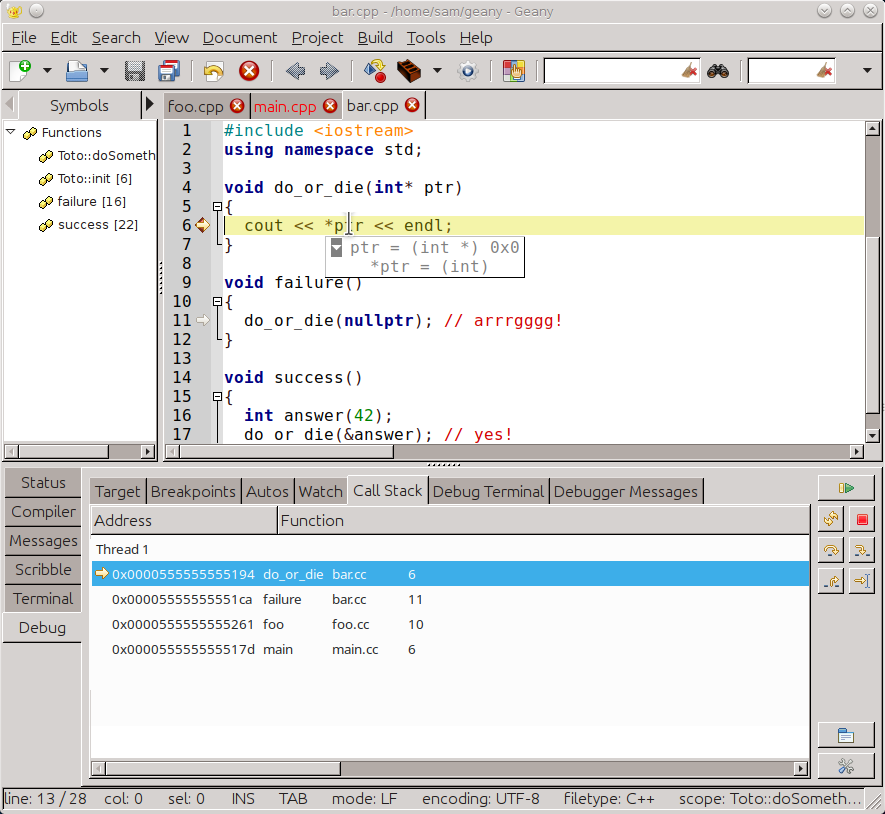885x814 pixels.
Task: Find text with the binoculars icon
Action: (718, 71)
